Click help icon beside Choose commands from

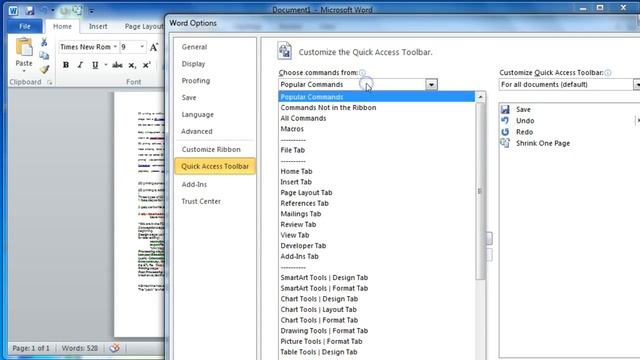tap(362, 73)
